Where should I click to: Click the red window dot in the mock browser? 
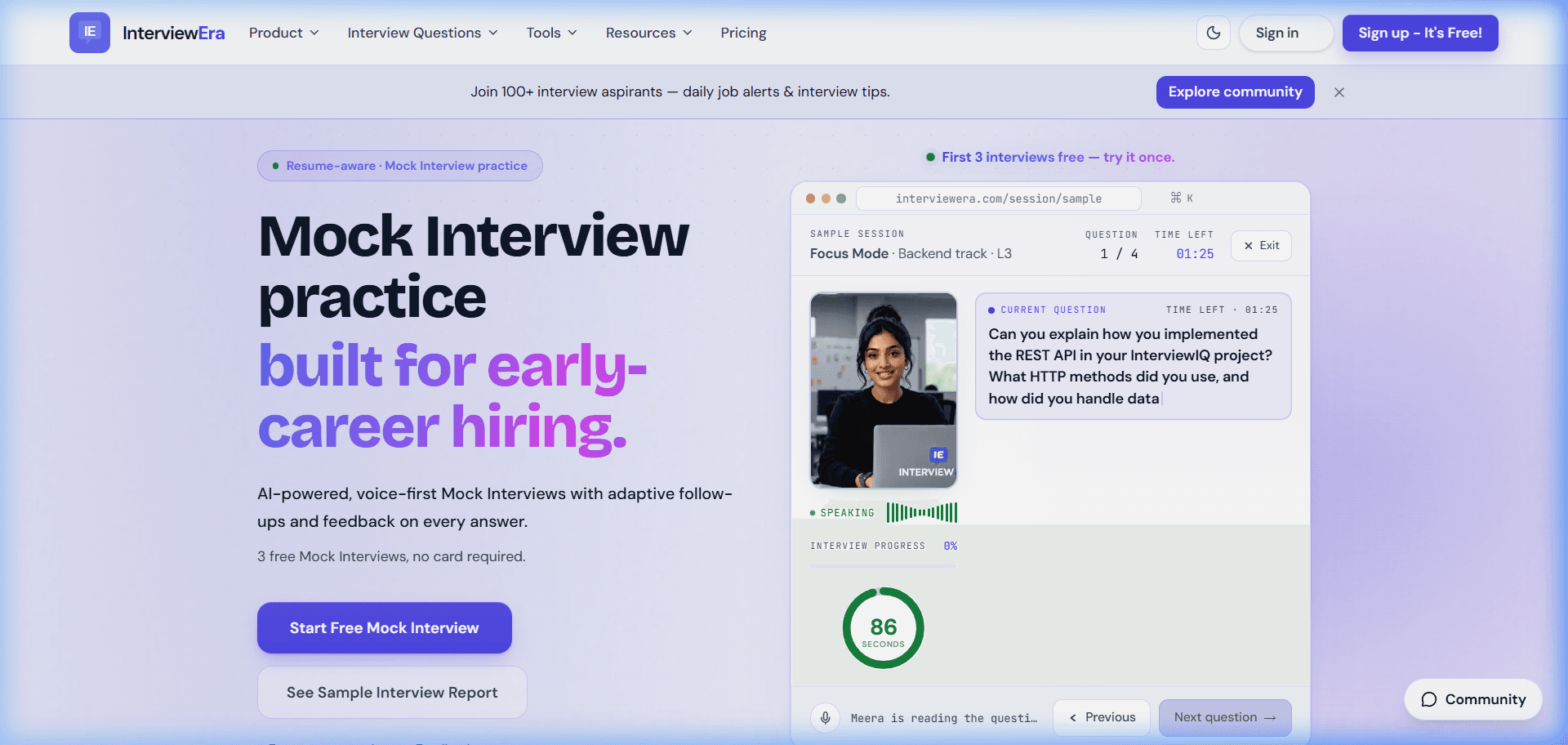click(810, 199)
